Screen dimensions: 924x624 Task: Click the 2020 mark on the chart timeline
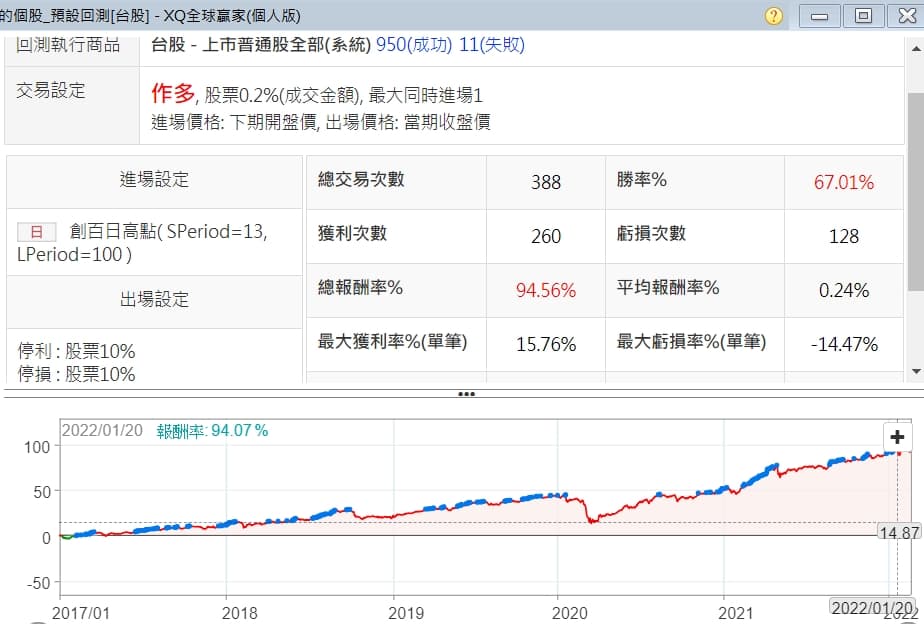click(570, 612)
